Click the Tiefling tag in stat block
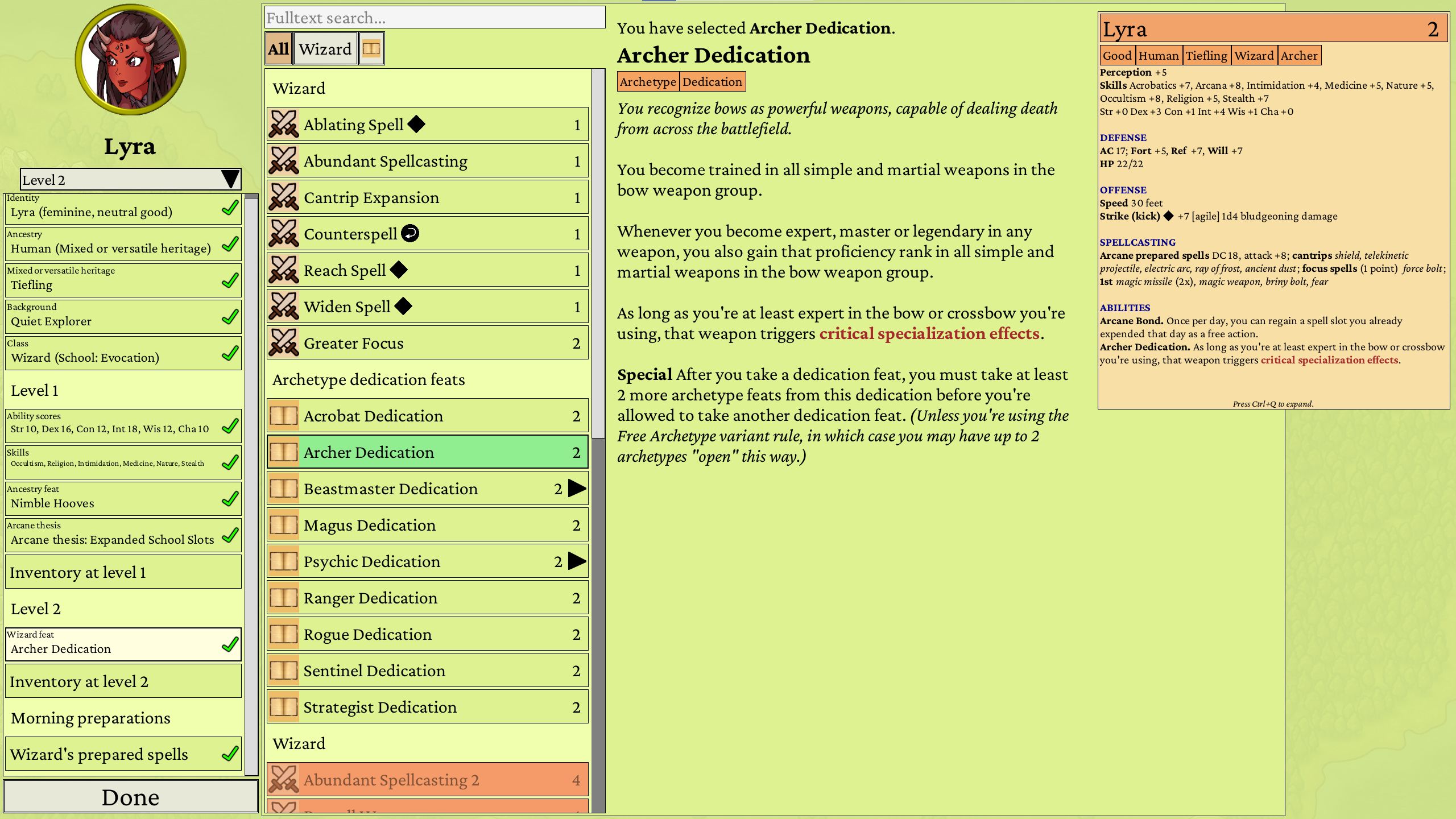Screen dimensions: 1456x819 1206,56
